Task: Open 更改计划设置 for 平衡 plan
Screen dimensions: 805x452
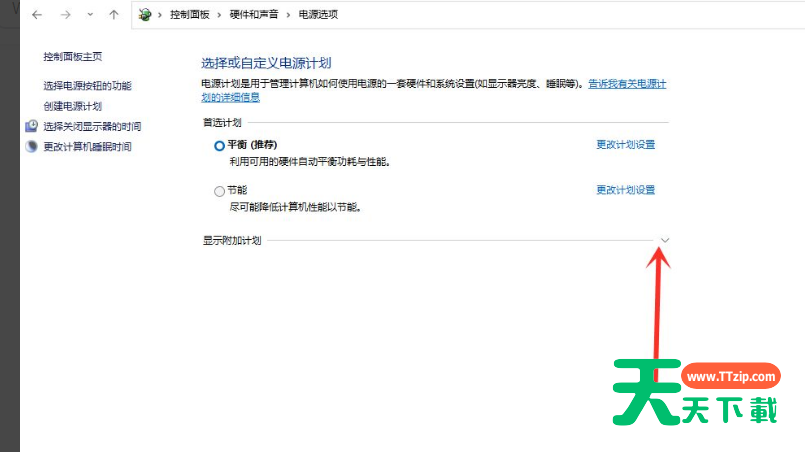Action: (x=625, y=145)
